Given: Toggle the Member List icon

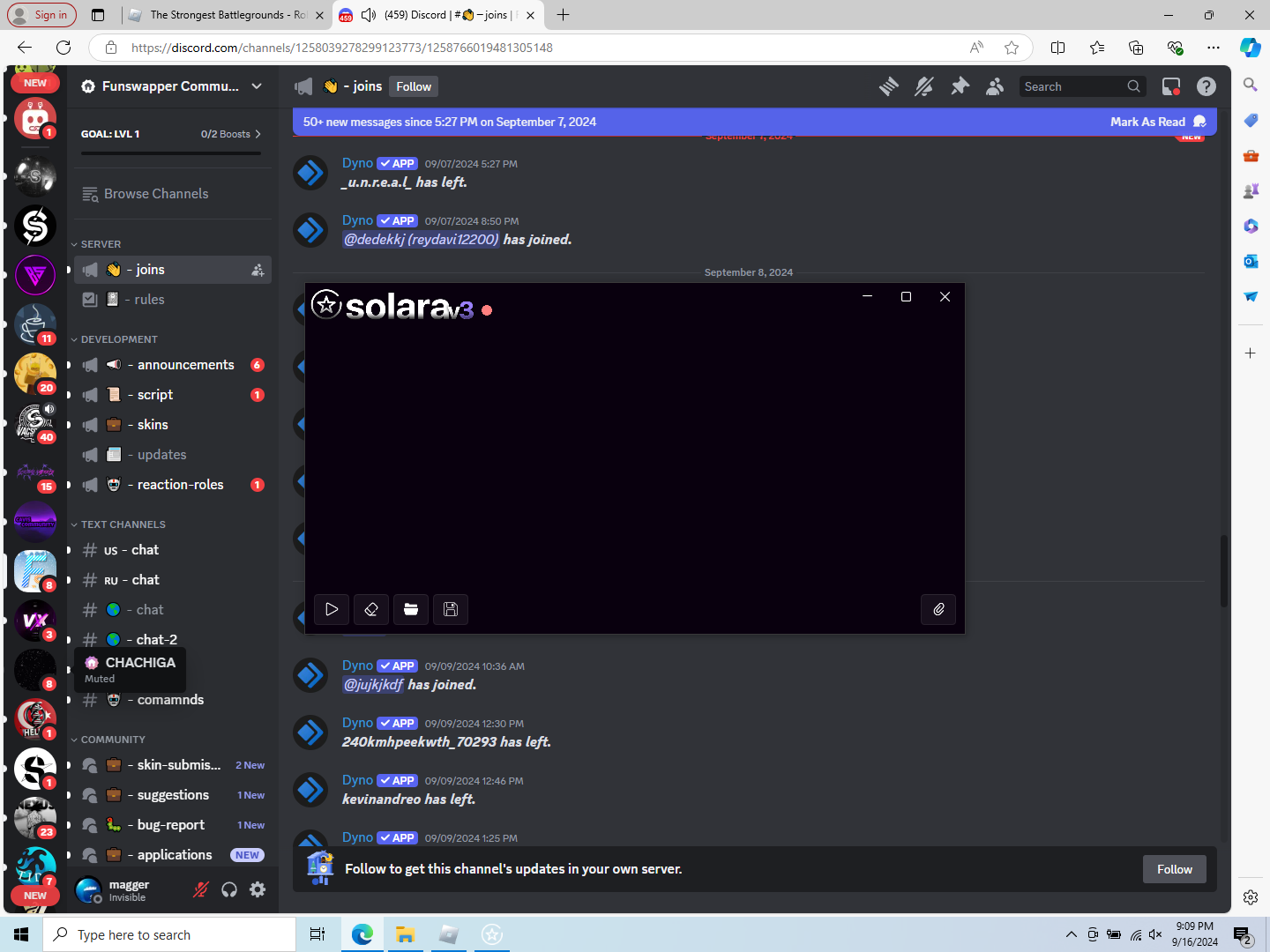Looking at the screenshot, I should [x=995, y=86].
